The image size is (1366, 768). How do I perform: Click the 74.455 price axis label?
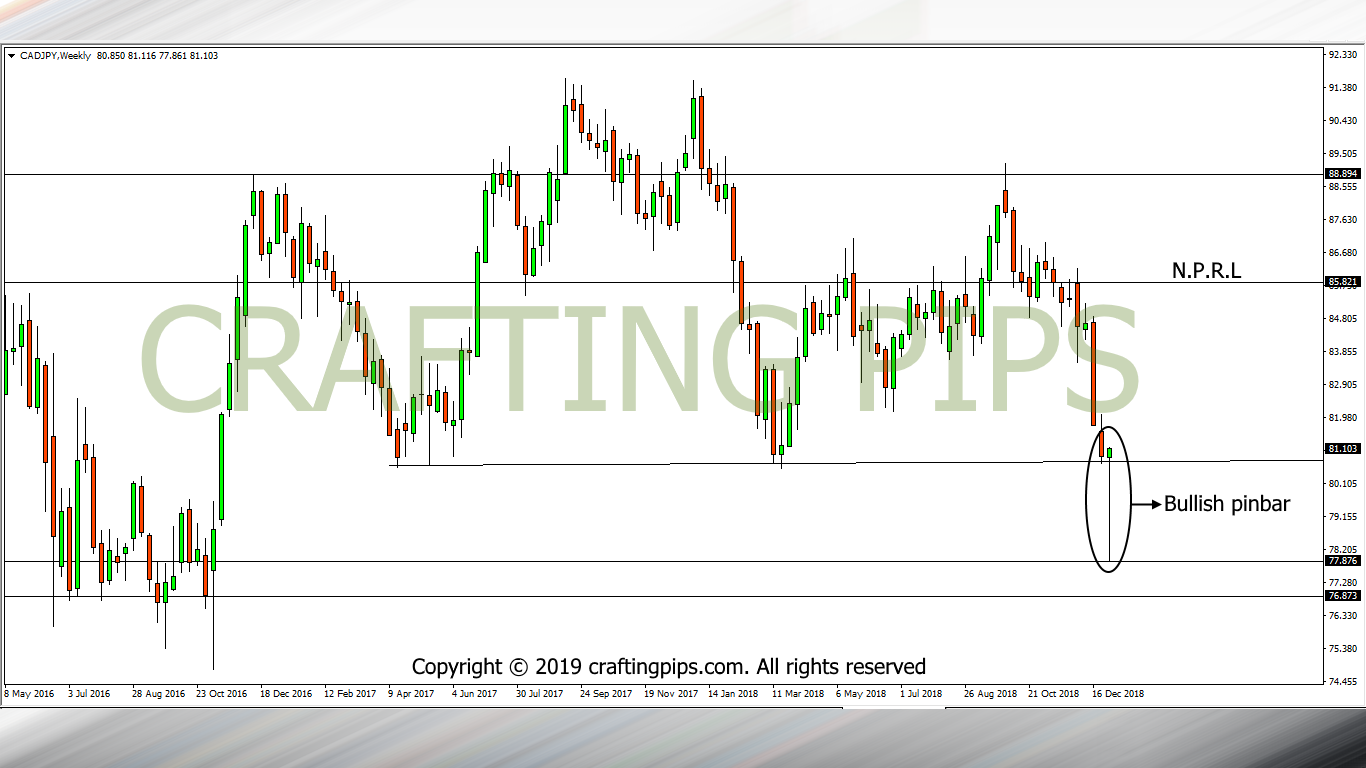[x=1342, y=682]
